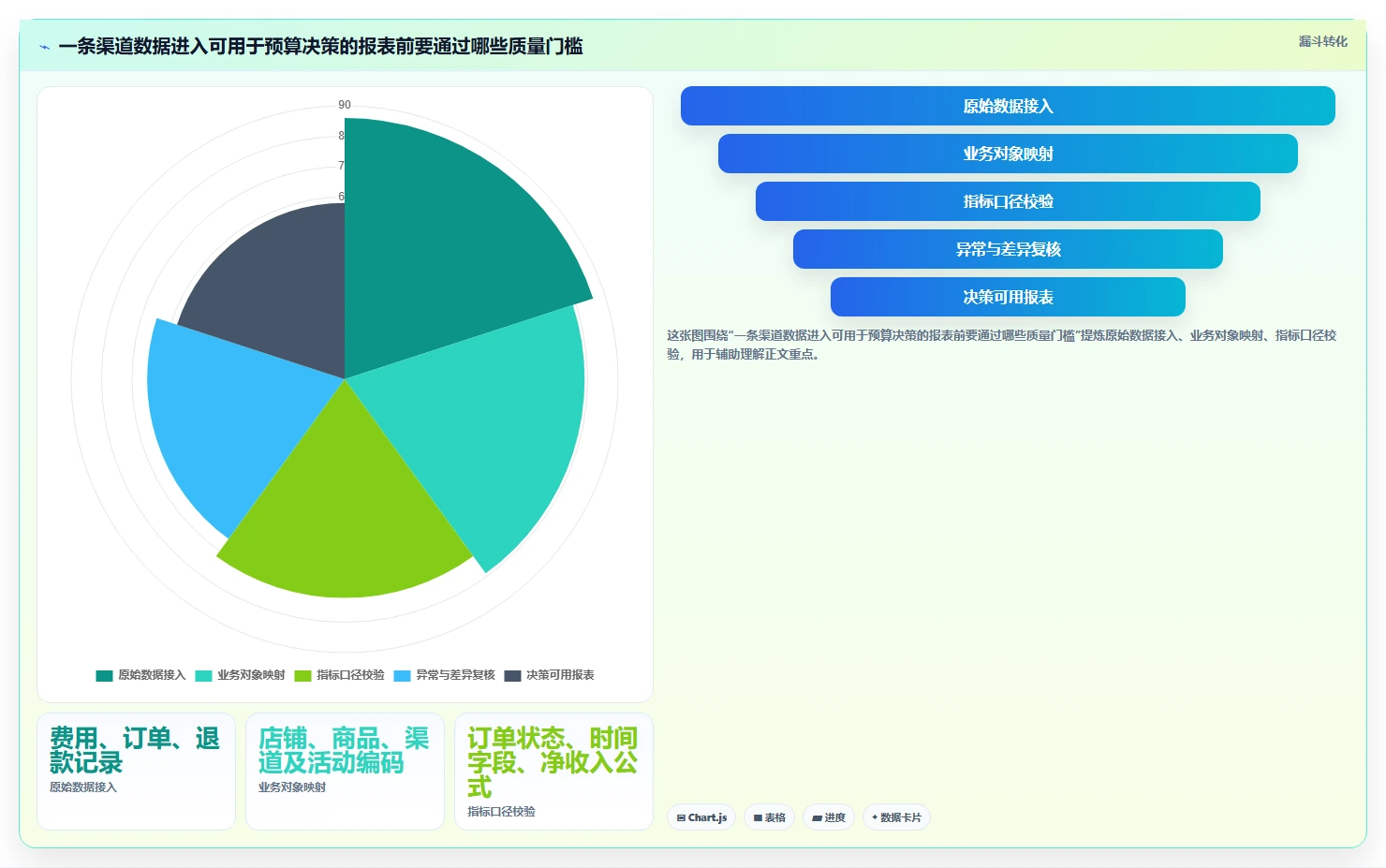Click the description paragraph starting 这张图围绕

[x=1001, y=345]
